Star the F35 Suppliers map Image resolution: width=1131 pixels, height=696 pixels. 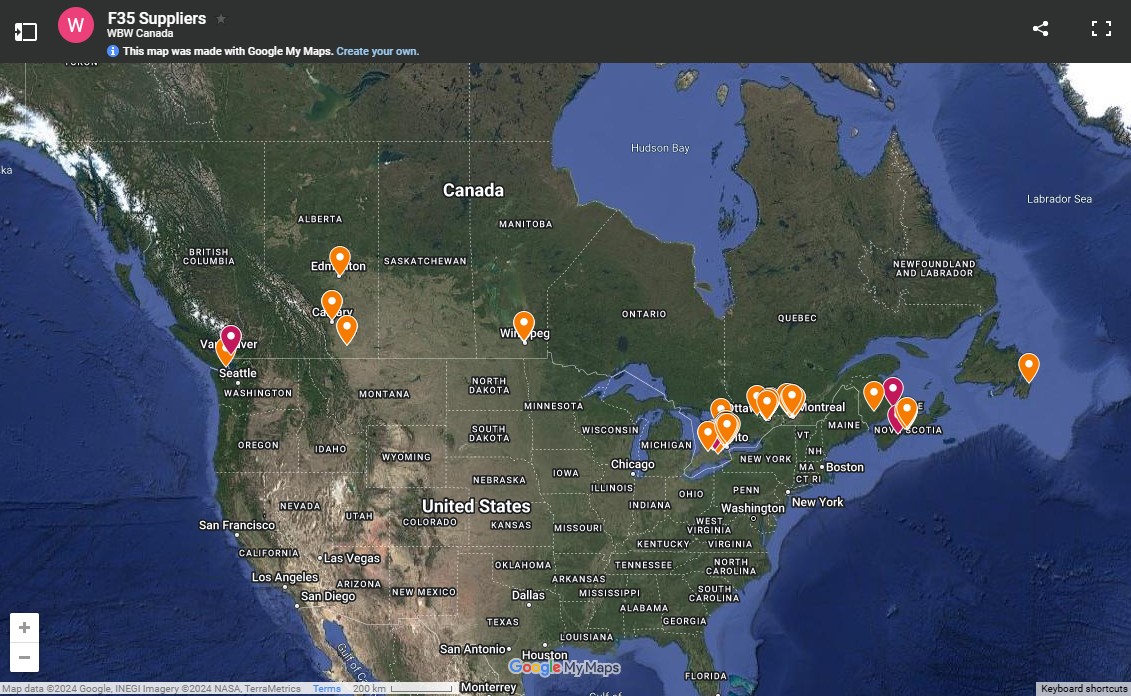click(221, 19)
